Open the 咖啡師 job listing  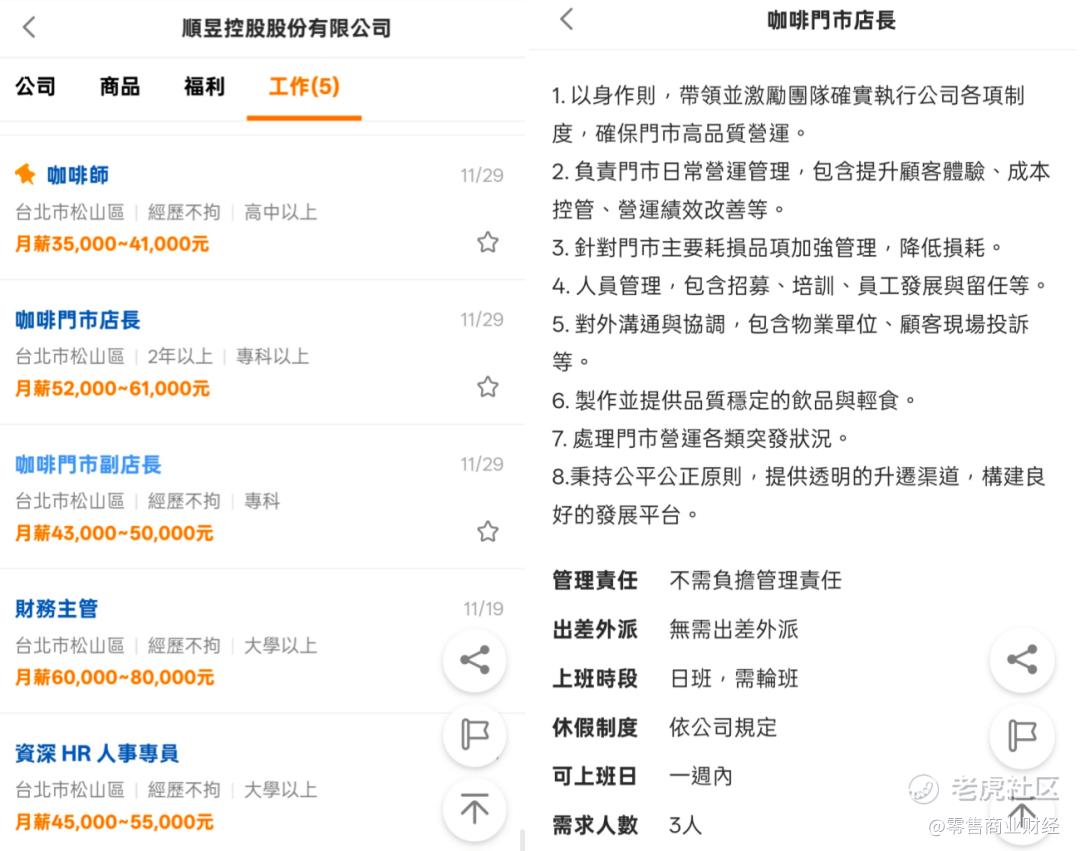(x=78, y=175)
